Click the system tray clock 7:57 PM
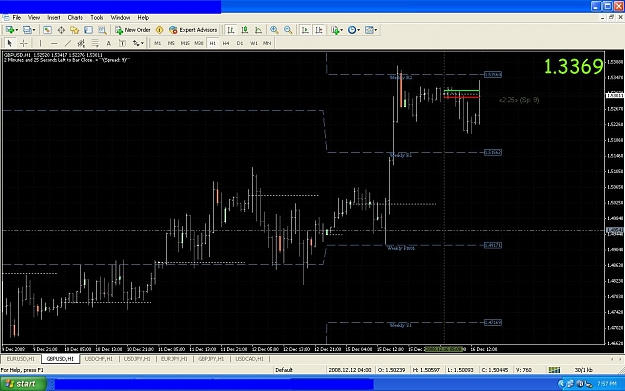Image resolution: width=625 pixels, height=391 pixels. tap(607, 384)
